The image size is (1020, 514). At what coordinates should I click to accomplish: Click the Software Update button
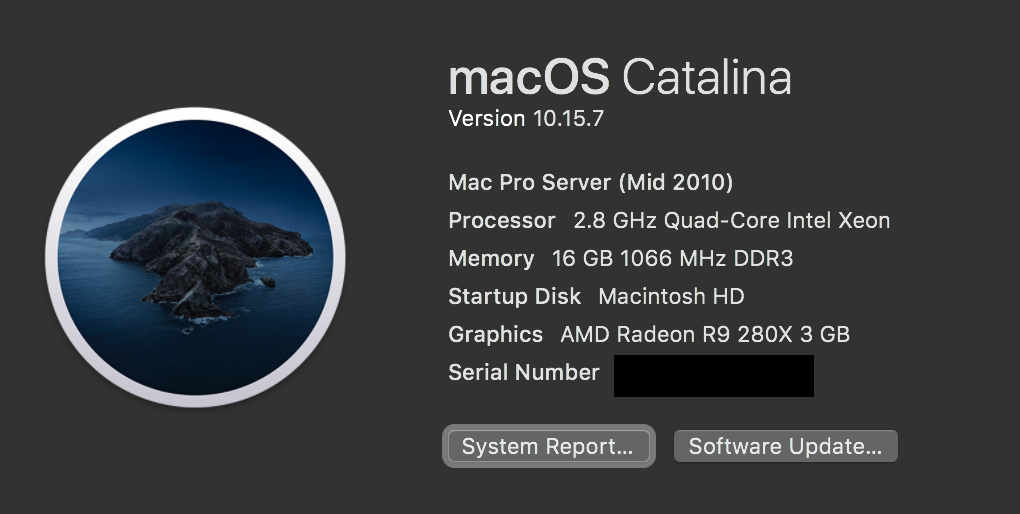pyautogui.click(x=785, y=446)
